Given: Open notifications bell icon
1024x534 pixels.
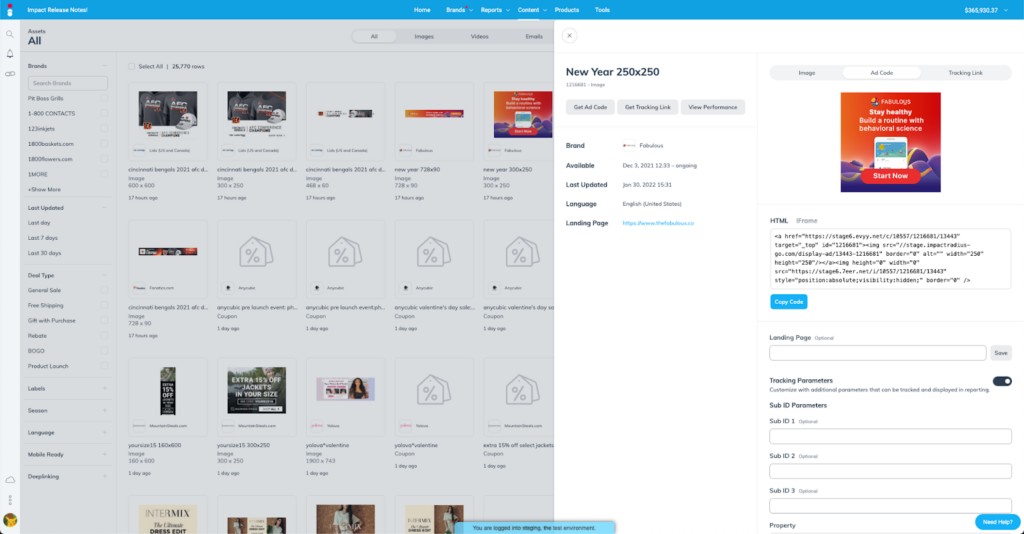Looking at the screenshot, I should (10, 54).
